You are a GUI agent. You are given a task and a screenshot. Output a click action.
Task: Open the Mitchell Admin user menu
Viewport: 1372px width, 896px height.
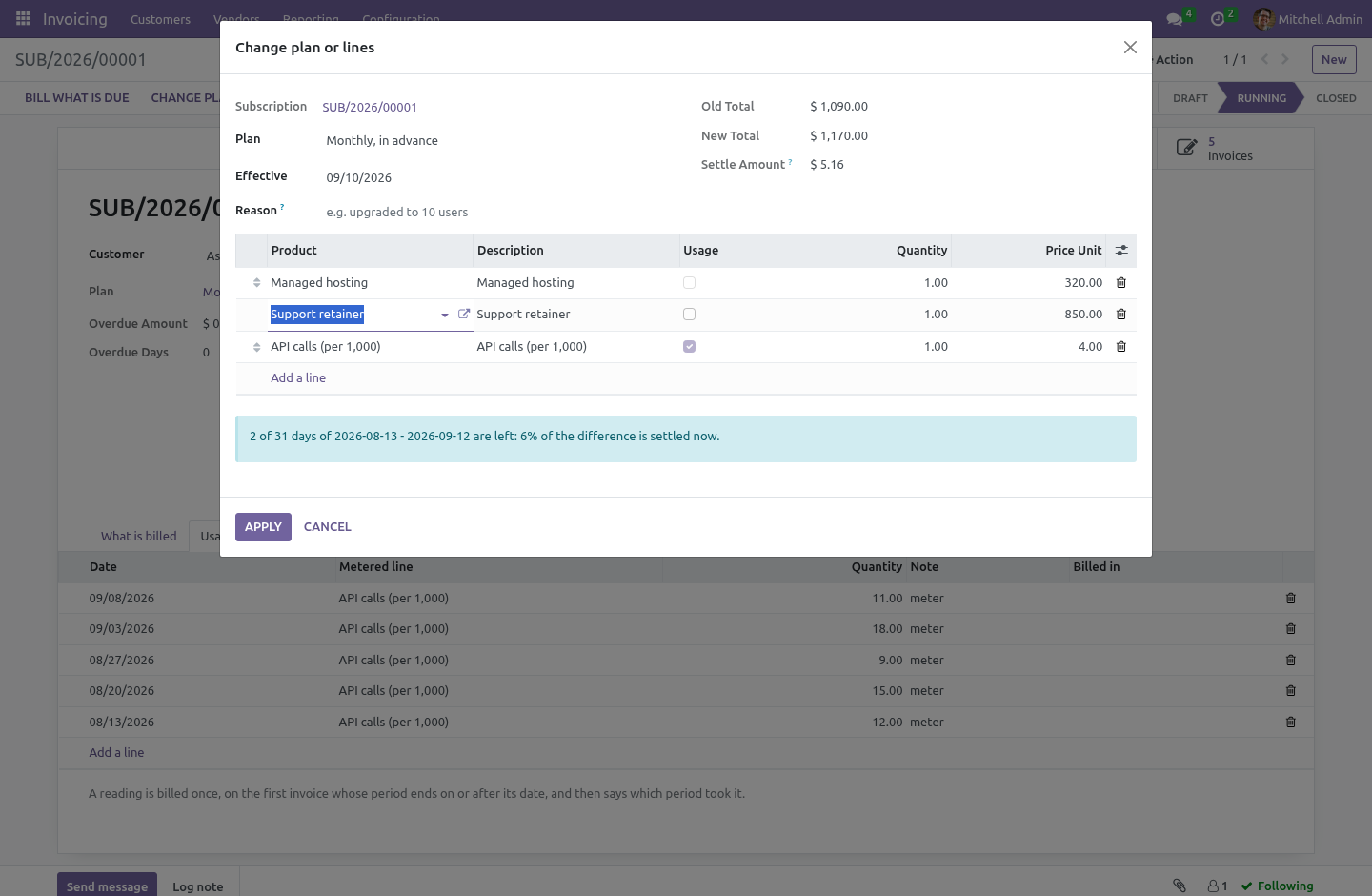(1308, 19)
